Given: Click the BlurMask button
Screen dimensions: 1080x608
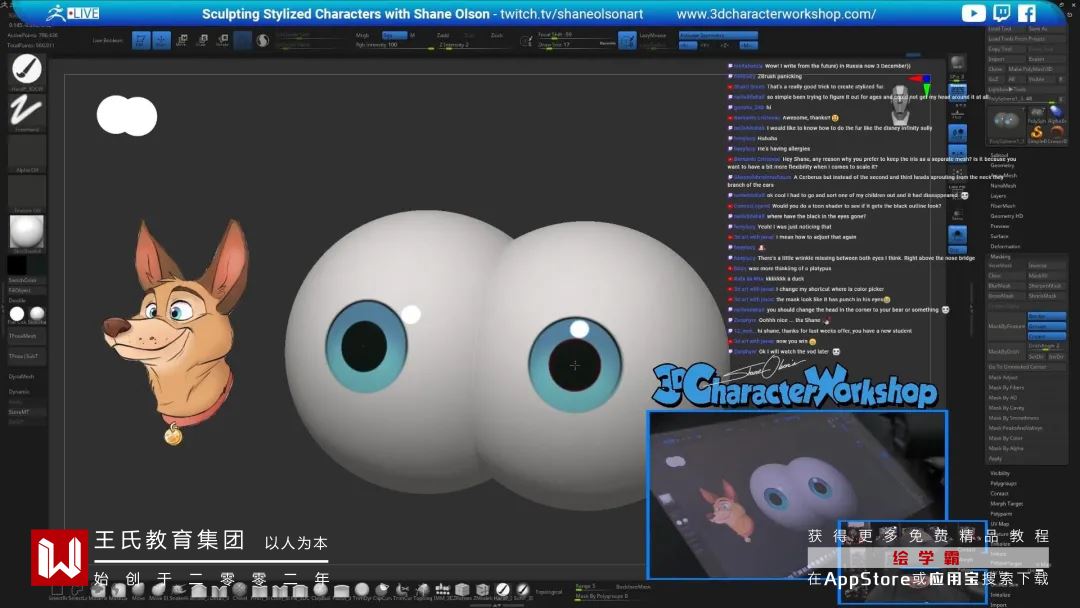Looking at the screenshot, I should 1006,286.
